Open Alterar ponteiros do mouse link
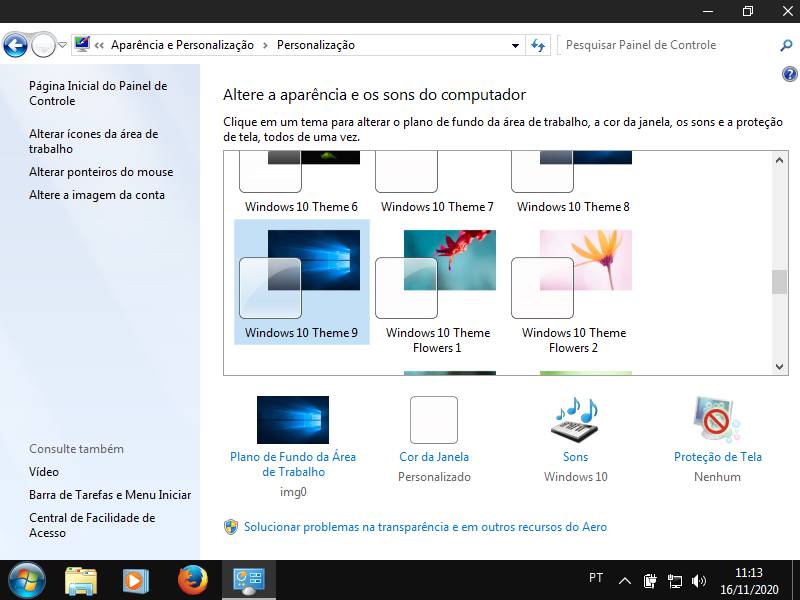800x600 pixels. (101, 172)
